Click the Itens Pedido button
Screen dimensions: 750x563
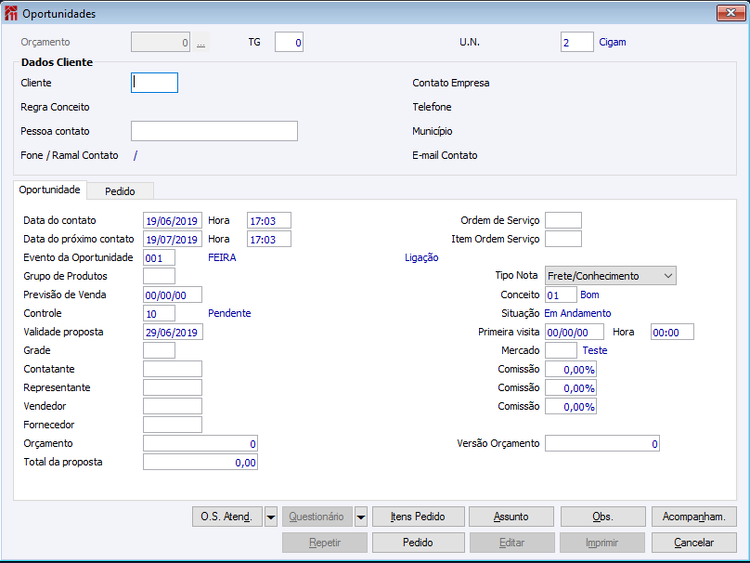point(418,517)
